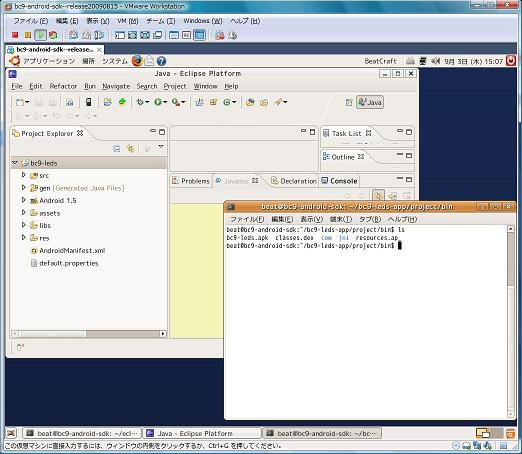The width and height of the screenshot is (522, 454).
Task: Click the Open Perspective icon beside Java
Action: [x=349, y=102]
